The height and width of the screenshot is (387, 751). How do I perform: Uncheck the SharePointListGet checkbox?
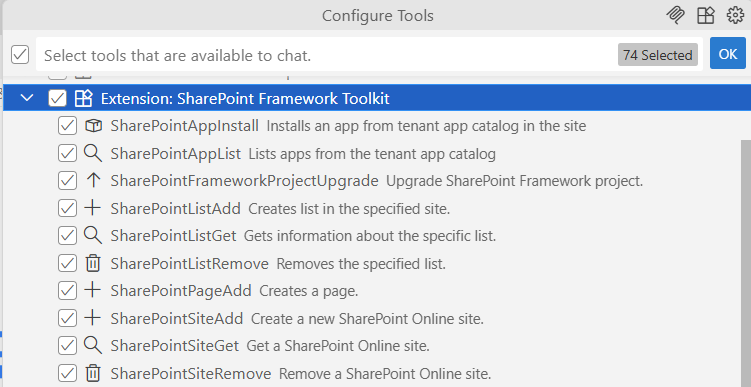pyautogui.click(x=67, y=236)
